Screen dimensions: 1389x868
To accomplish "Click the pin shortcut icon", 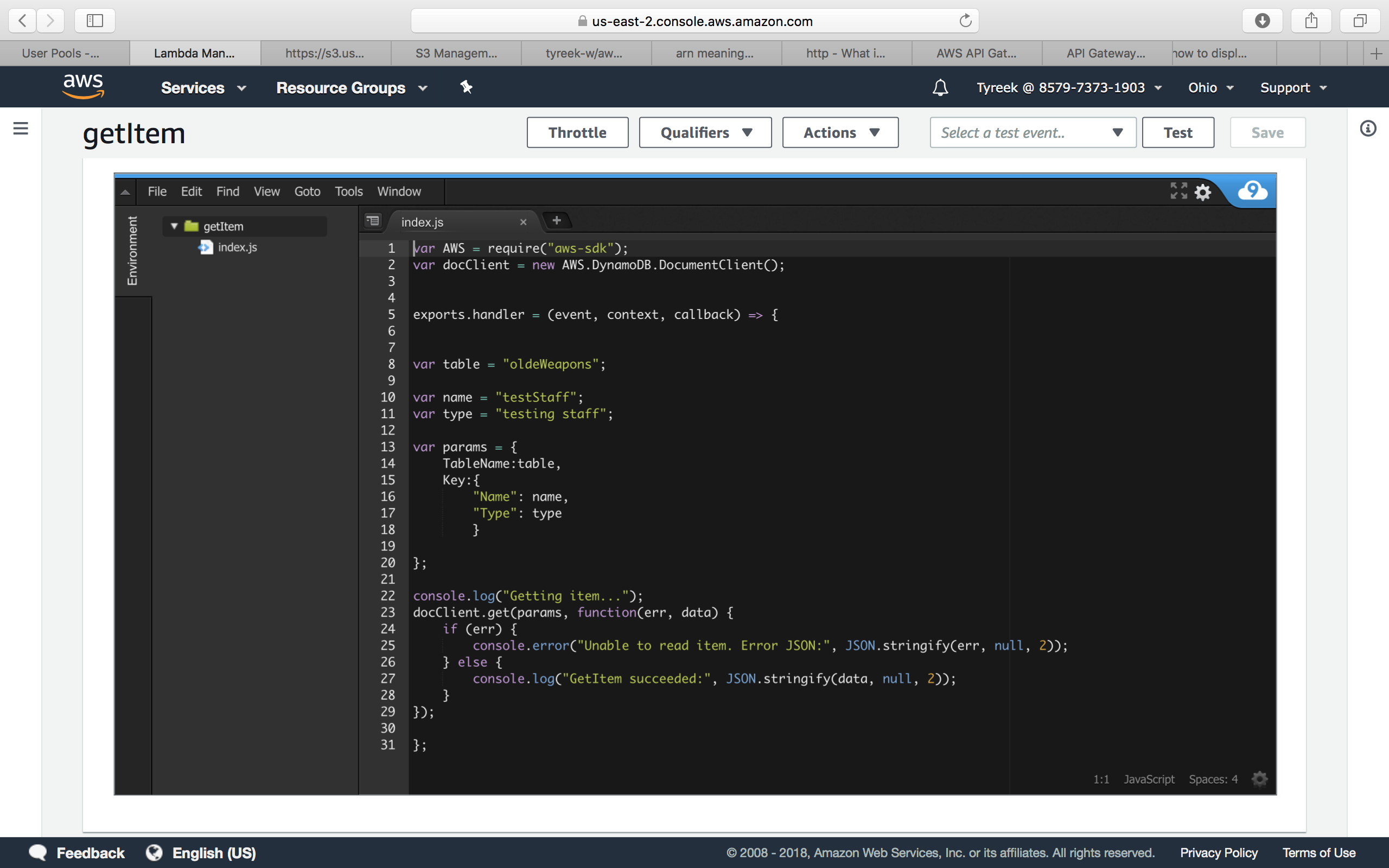I will point(466,87).
